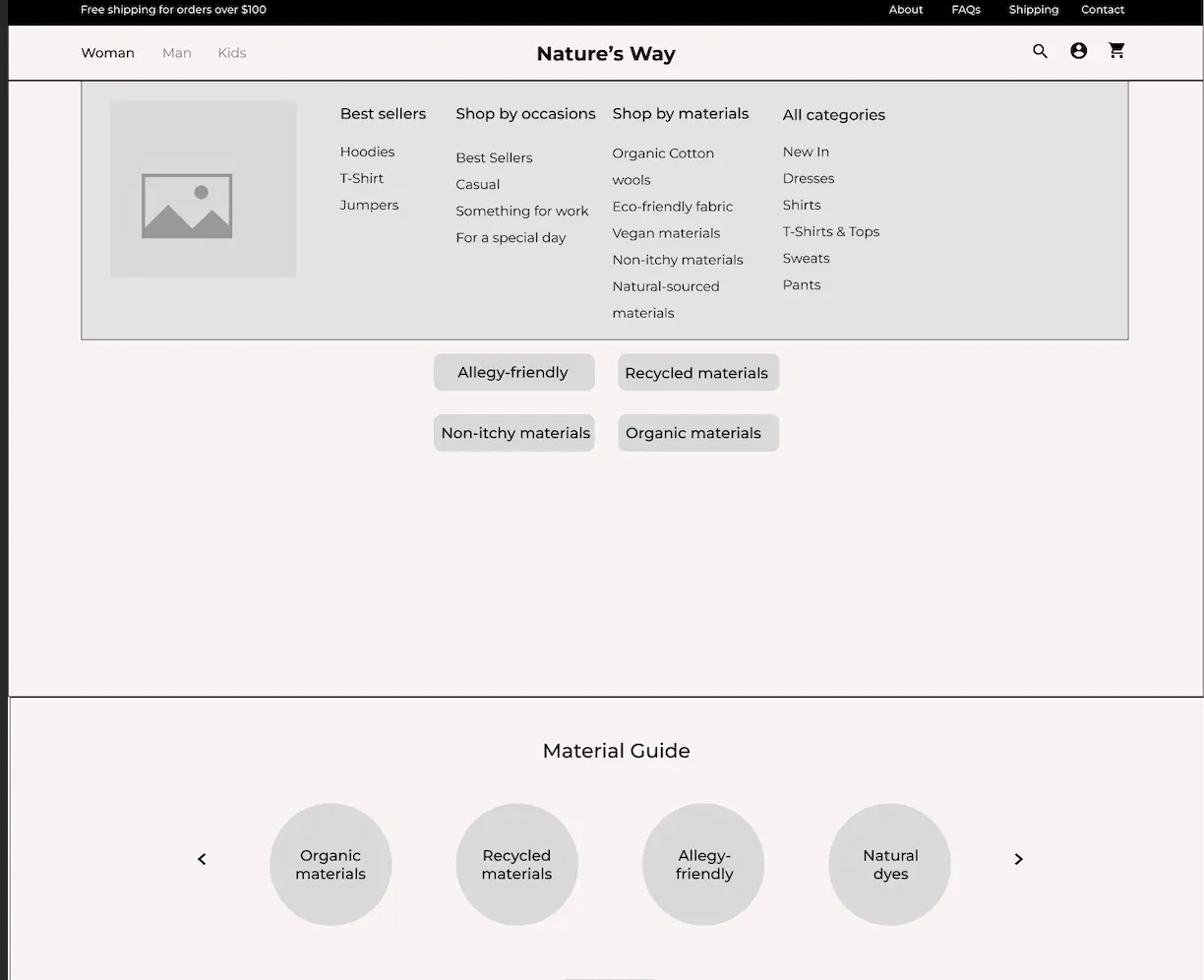
Task: Click the Recycled materials button
Action: point(698,372)
